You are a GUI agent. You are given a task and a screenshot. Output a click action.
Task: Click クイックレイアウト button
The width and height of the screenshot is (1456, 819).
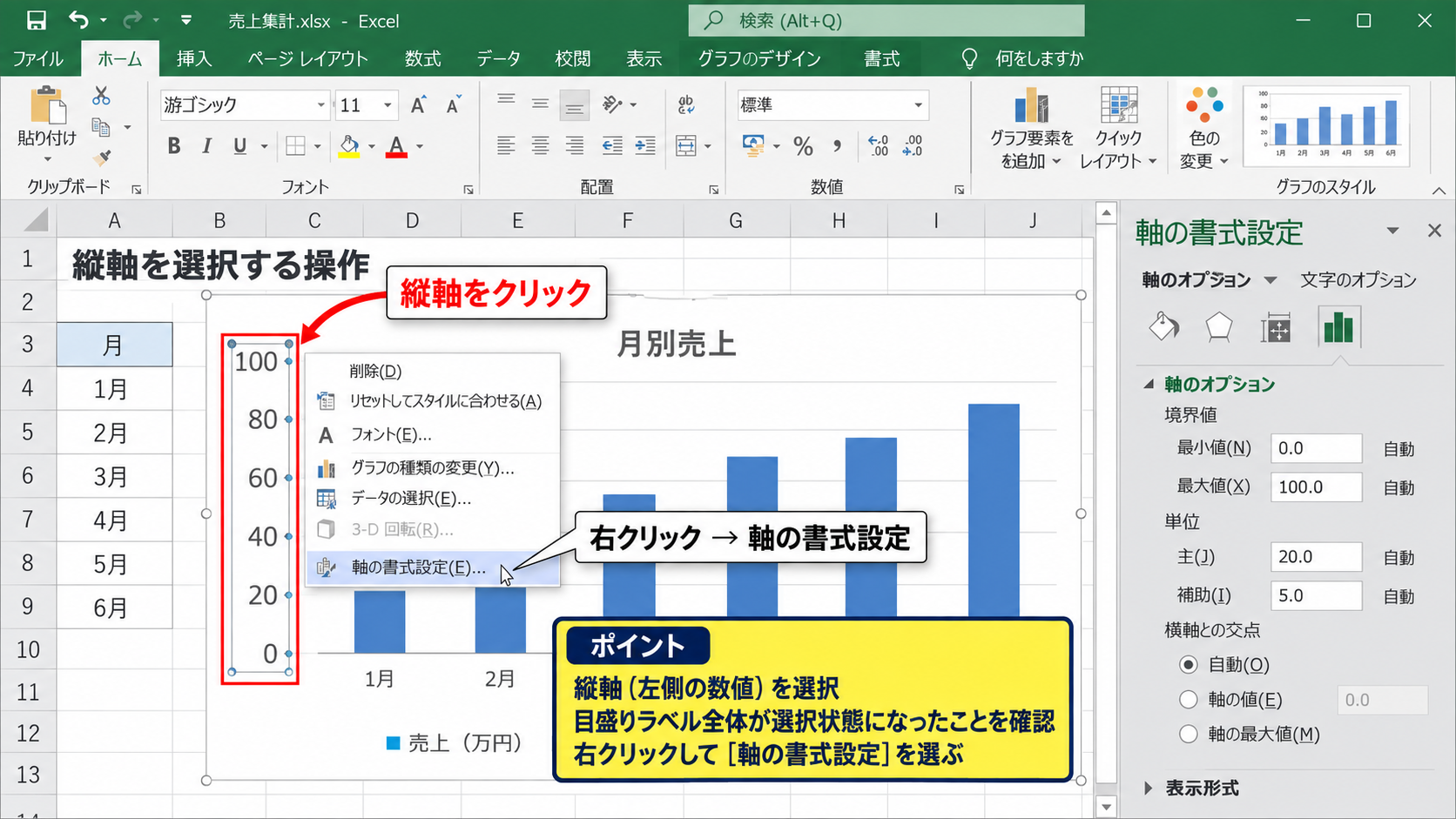coord(1118,128)
